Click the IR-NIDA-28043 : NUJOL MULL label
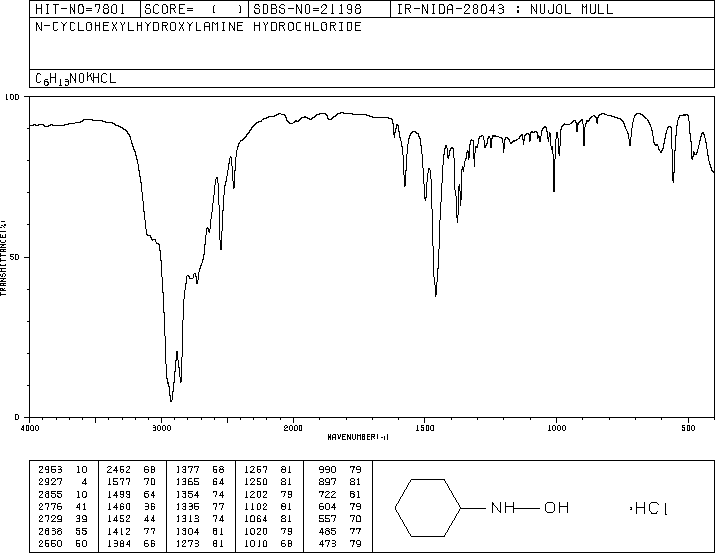The height and width of the screenshot is (553, 715). pos(505,9)
